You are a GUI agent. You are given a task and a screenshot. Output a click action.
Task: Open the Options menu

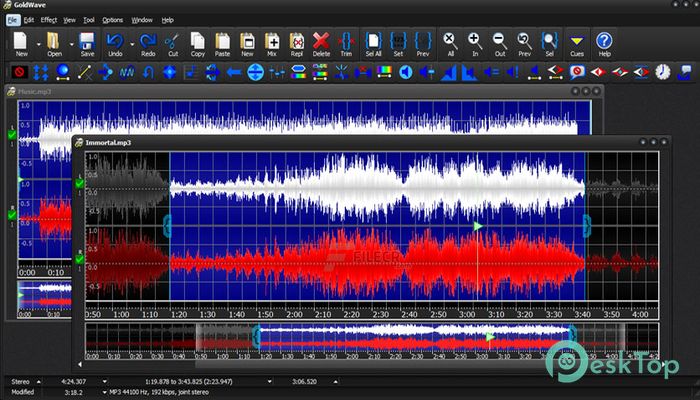click(x=112, y=20)
